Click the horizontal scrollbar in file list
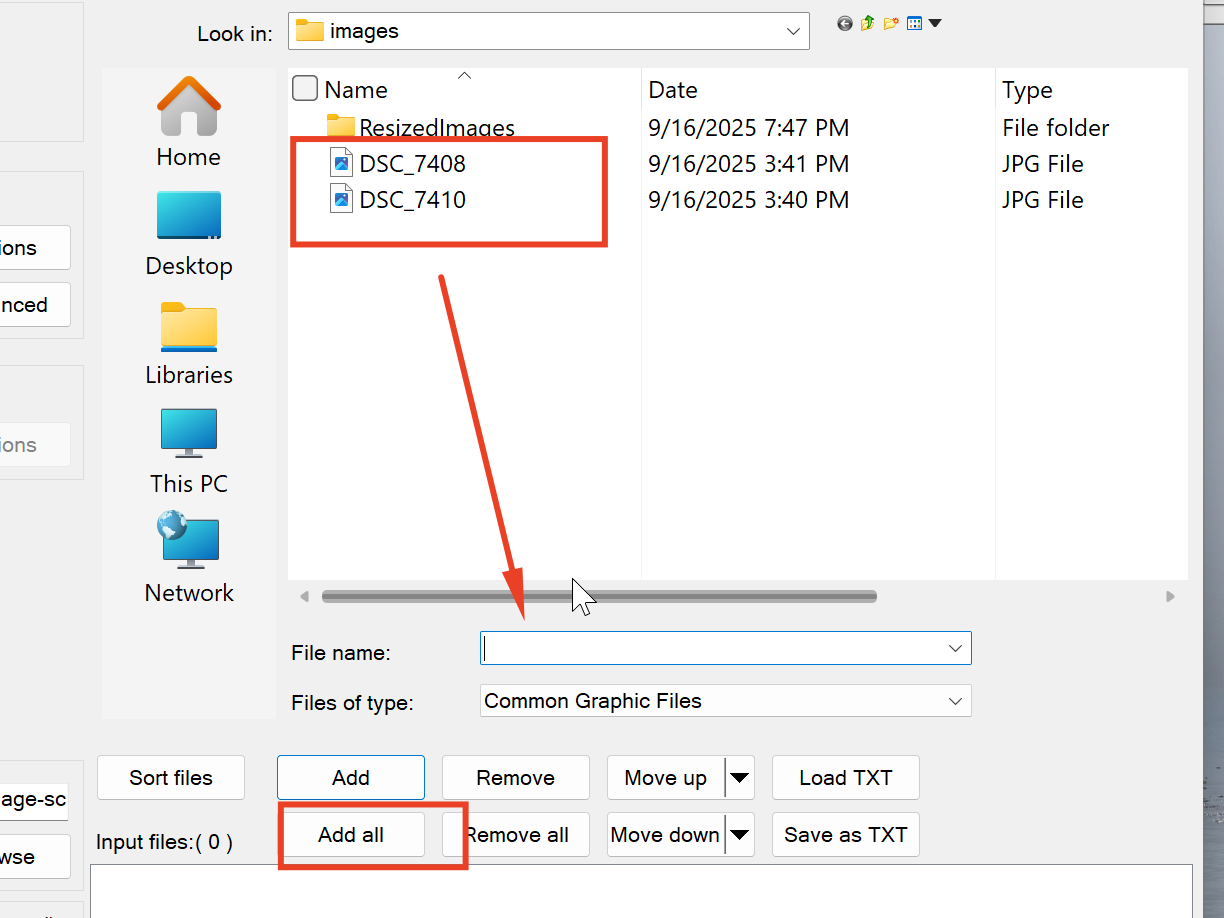1224x918 pixels. tap(599, 597)
